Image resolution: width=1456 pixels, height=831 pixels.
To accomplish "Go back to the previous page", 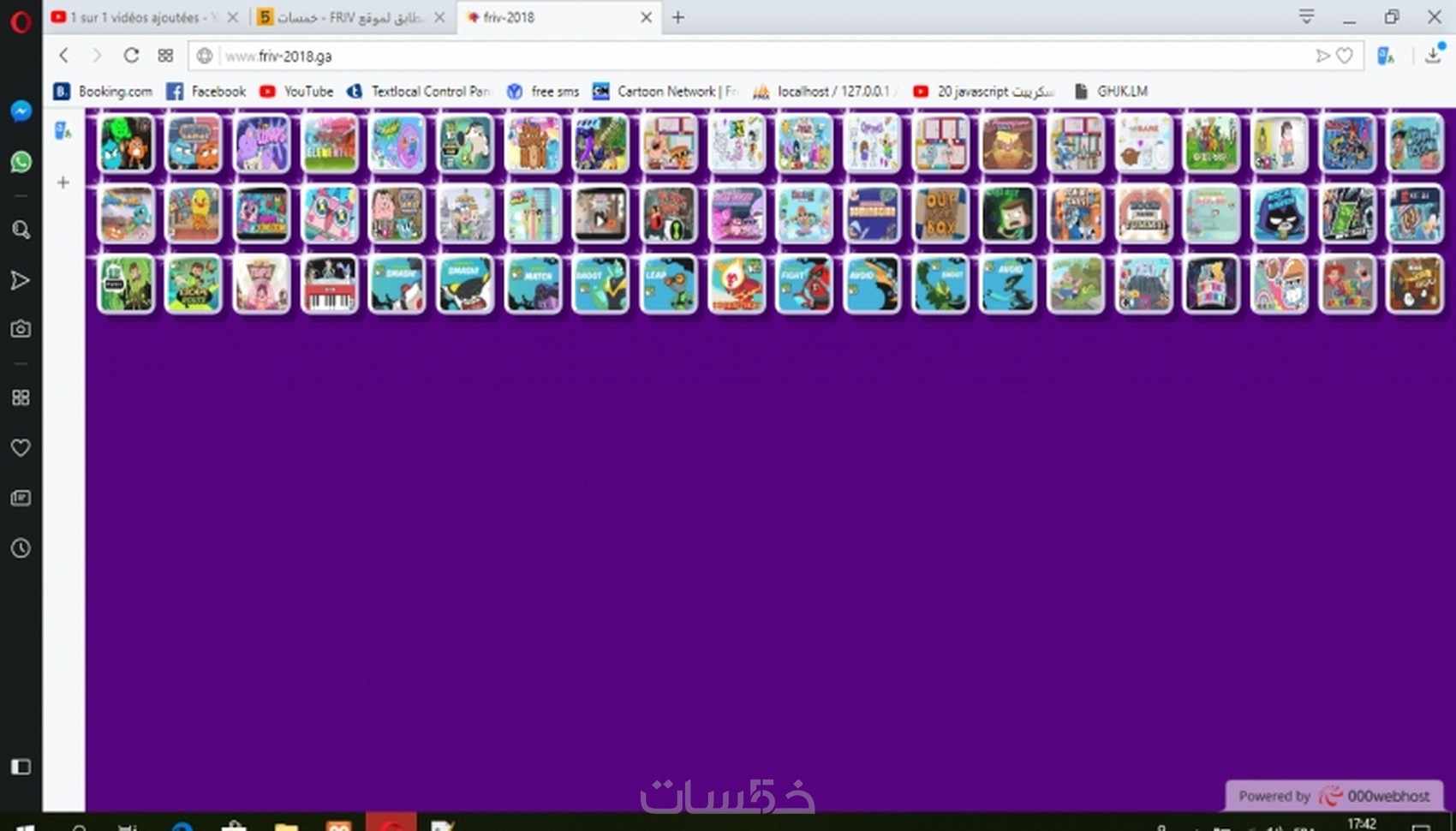I will tap(64, 56).
